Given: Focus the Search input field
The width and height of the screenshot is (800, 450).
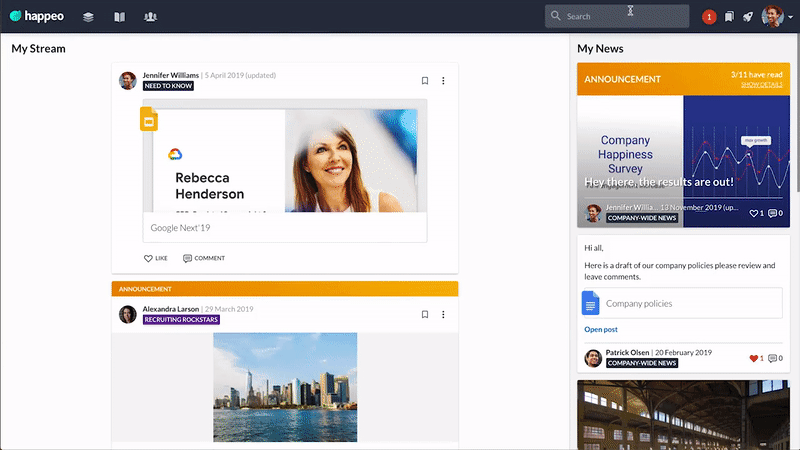Looking at the screenshot, I should coord(617,16).
